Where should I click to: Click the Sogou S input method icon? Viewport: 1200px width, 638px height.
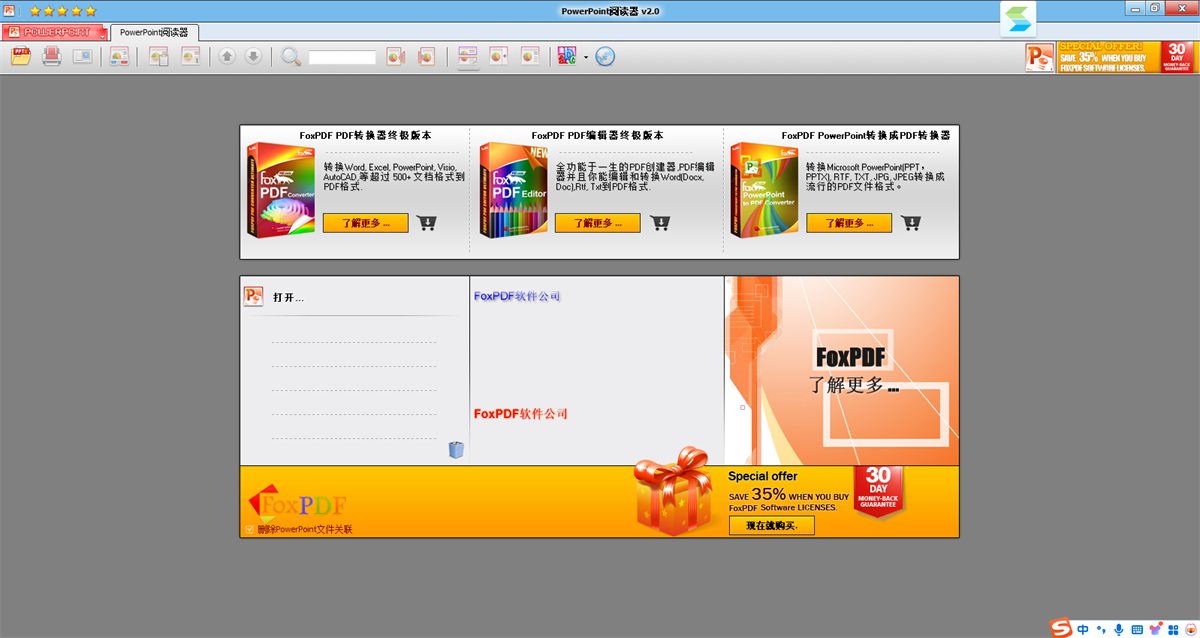coord(1061,628)
